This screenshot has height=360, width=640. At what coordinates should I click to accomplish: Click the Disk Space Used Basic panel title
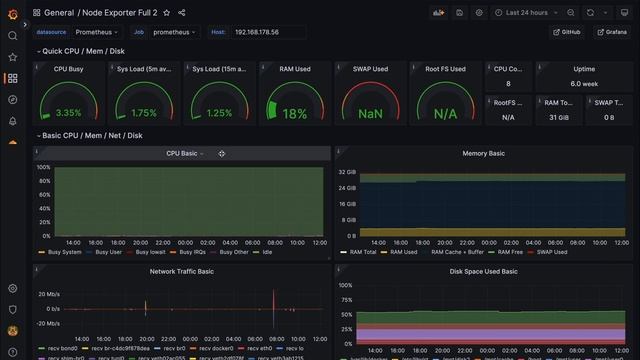coord(484,271)
